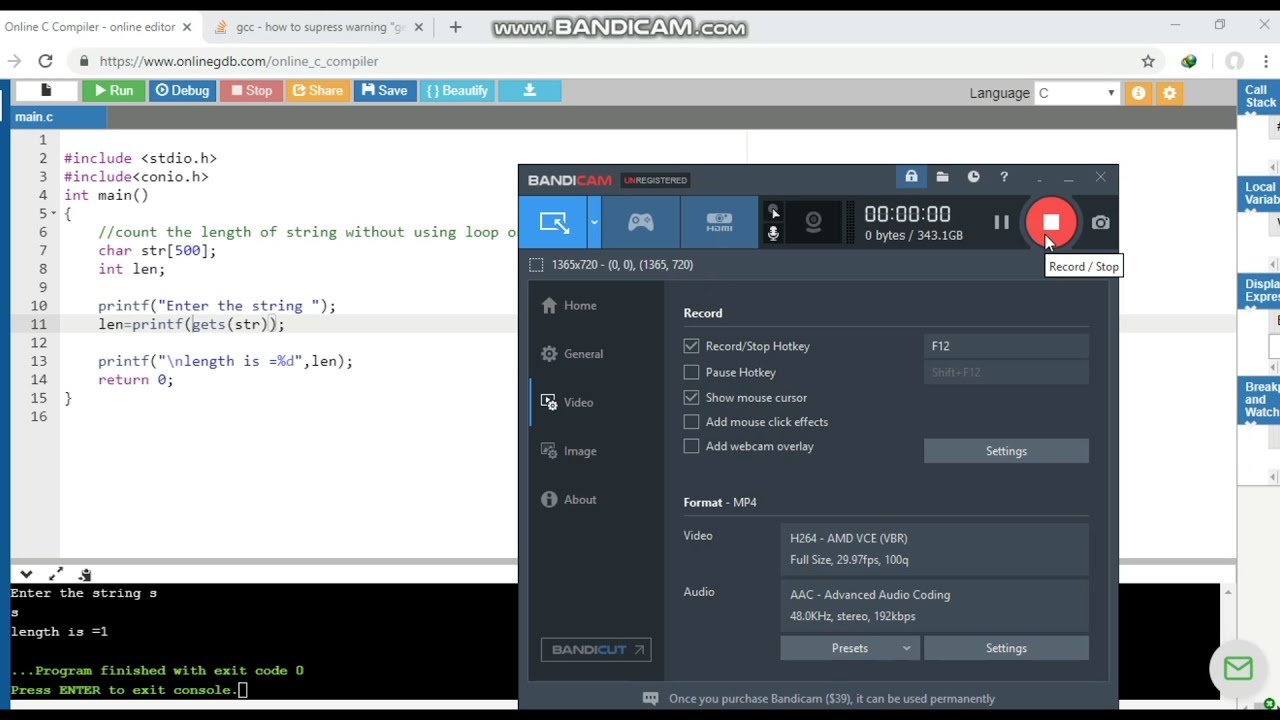Uncheck Record/Stop Hotkey checkbox

coord(691,346)
